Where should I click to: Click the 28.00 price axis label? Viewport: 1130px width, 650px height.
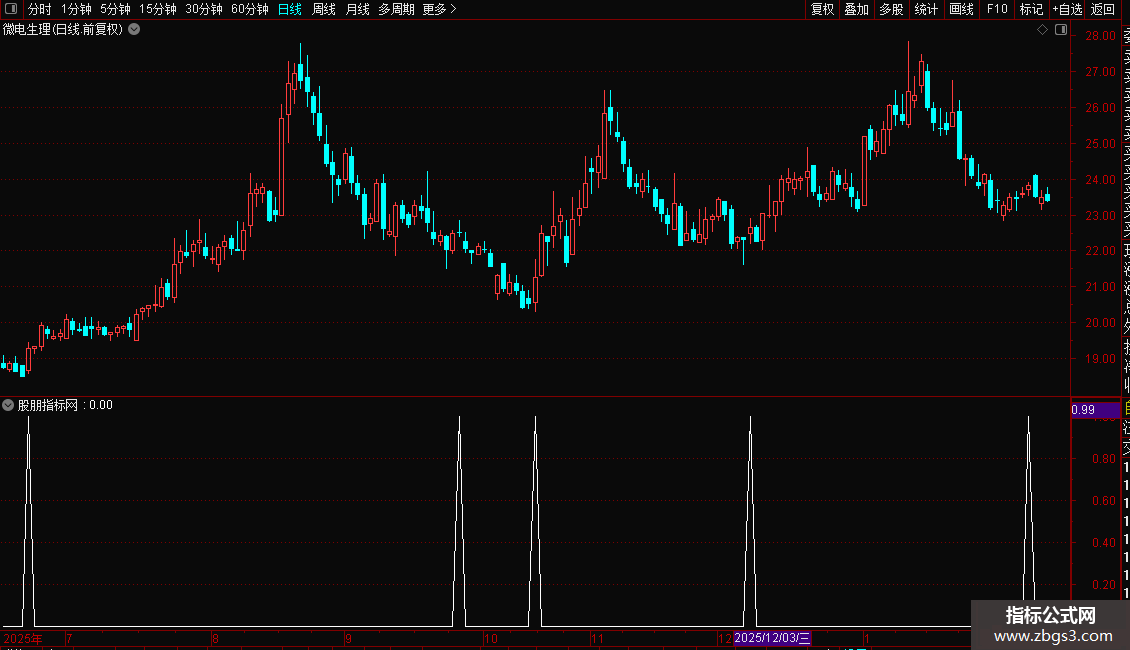pos(1100,36)
